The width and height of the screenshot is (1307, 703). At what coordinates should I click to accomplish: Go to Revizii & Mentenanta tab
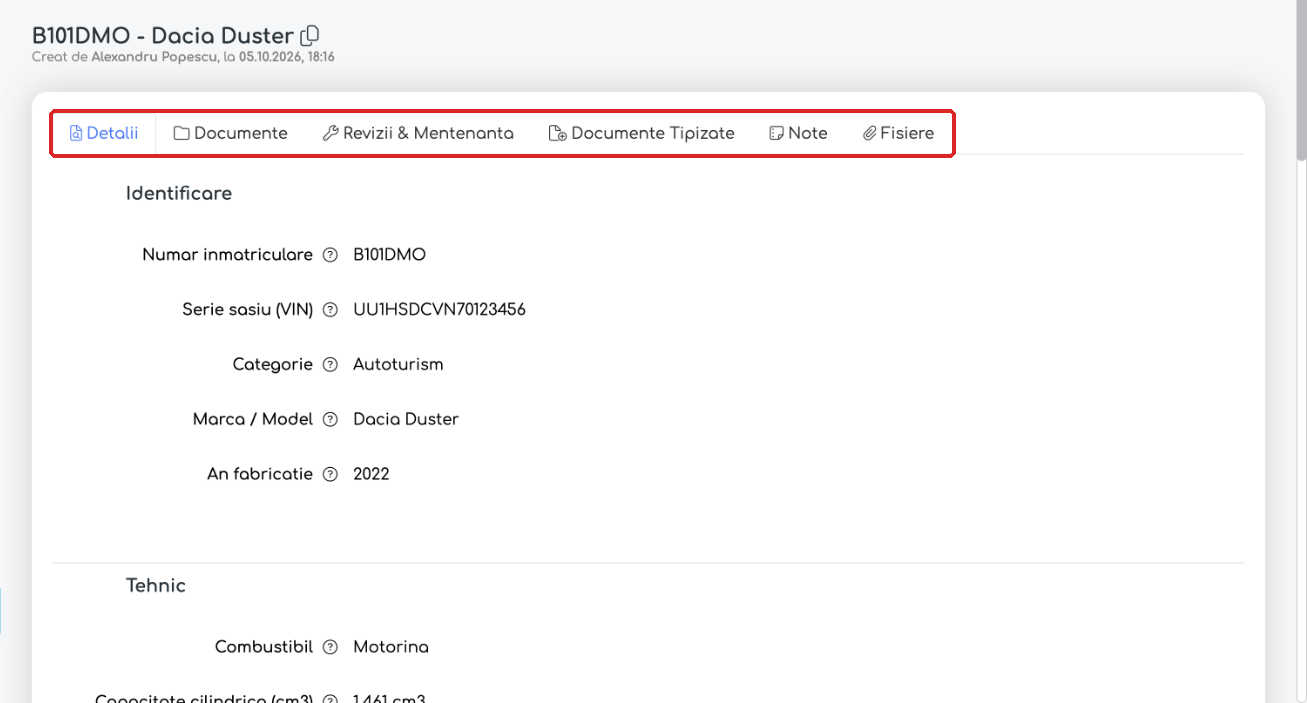pyautogui.click(x=418, y=133)
